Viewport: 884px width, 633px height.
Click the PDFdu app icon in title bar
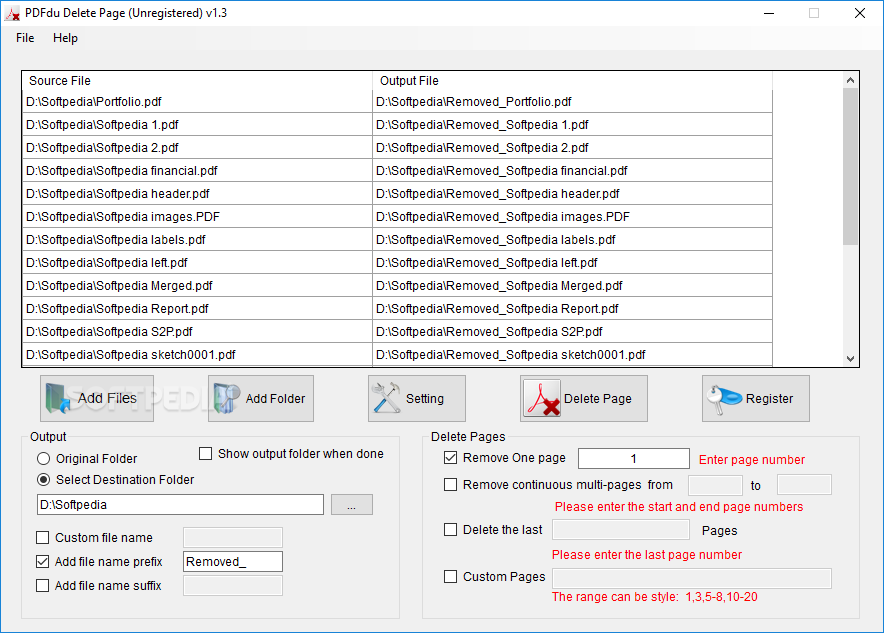coord(12,14)
